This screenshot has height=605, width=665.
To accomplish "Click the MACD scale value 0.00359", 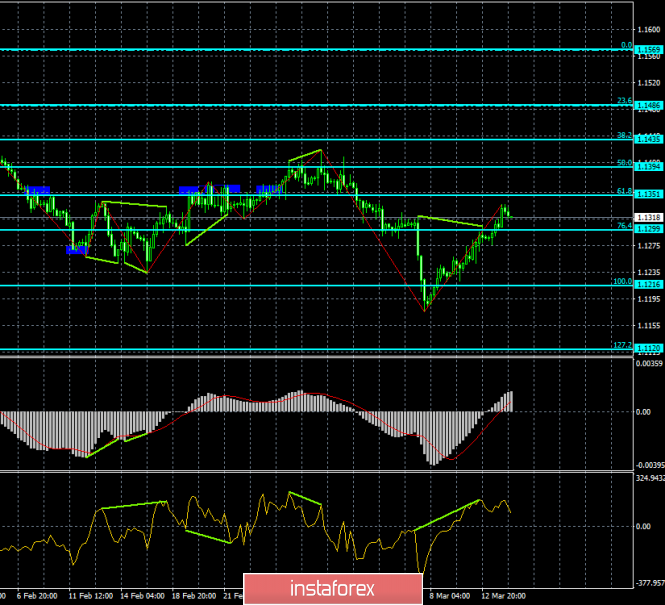I will [x=649, y=363].
